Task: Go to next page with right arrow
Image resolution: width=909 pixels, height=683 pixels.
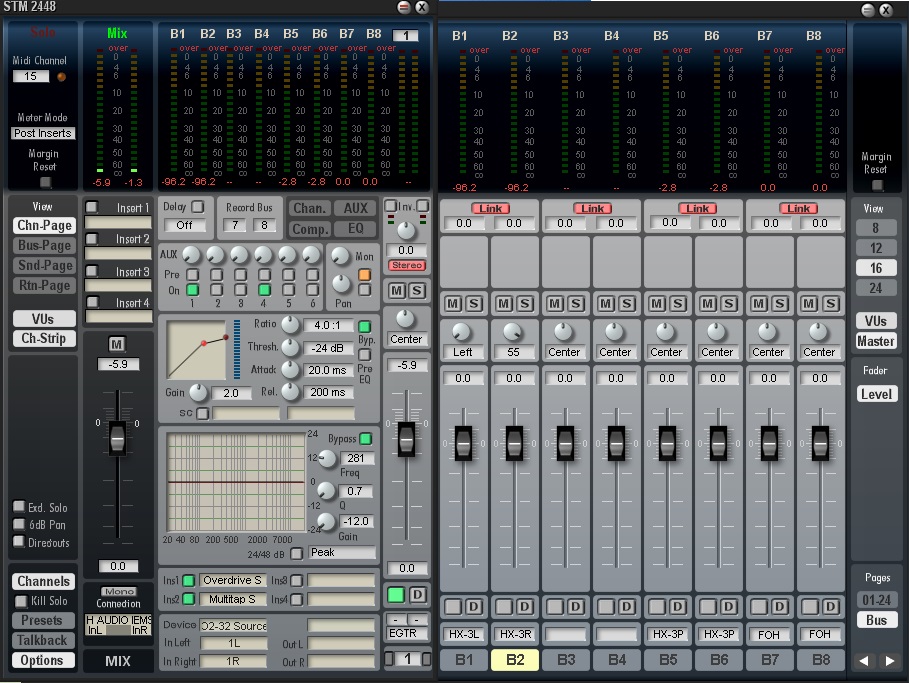Action: click(x=889, y=661)
